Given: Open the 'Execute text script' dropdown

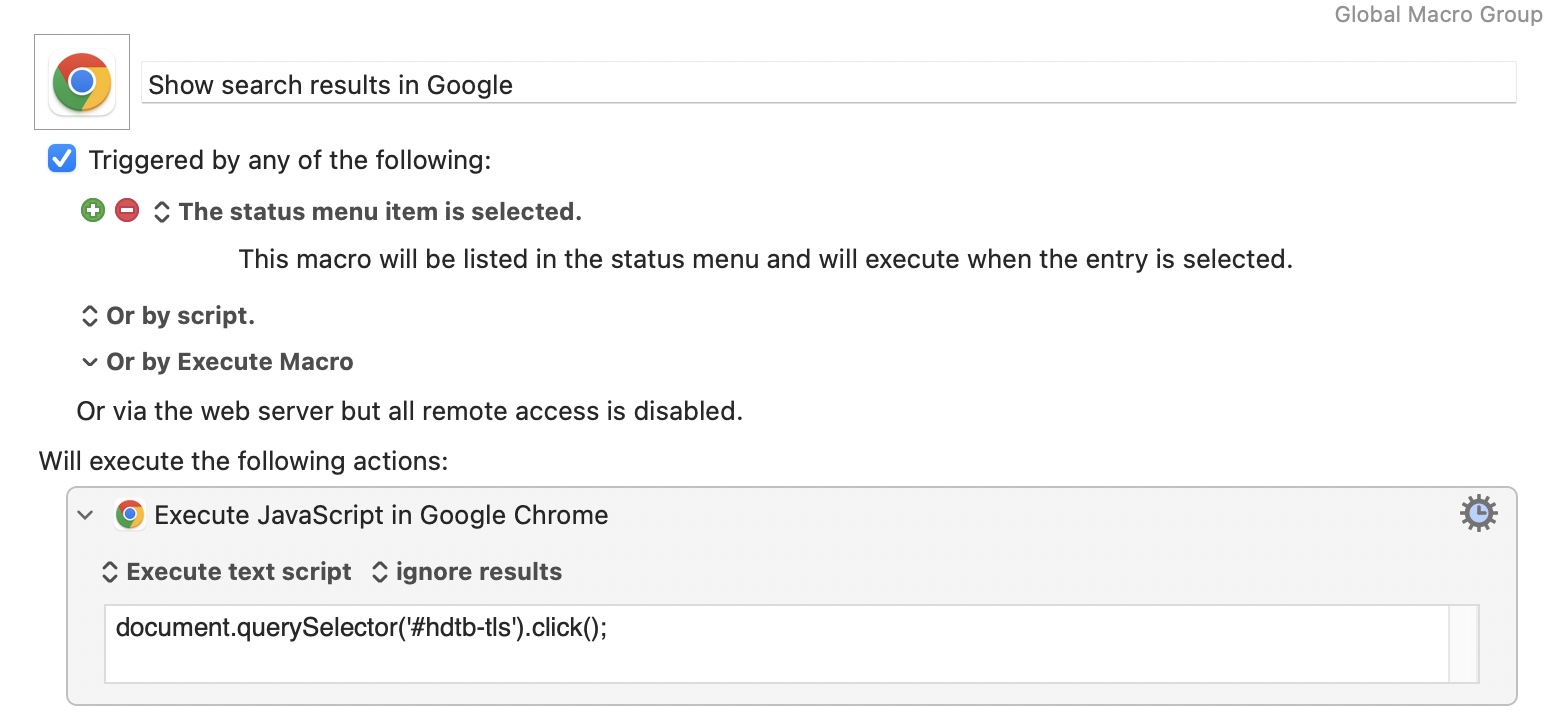Looking at the screenshot, I should coord(226,572).
